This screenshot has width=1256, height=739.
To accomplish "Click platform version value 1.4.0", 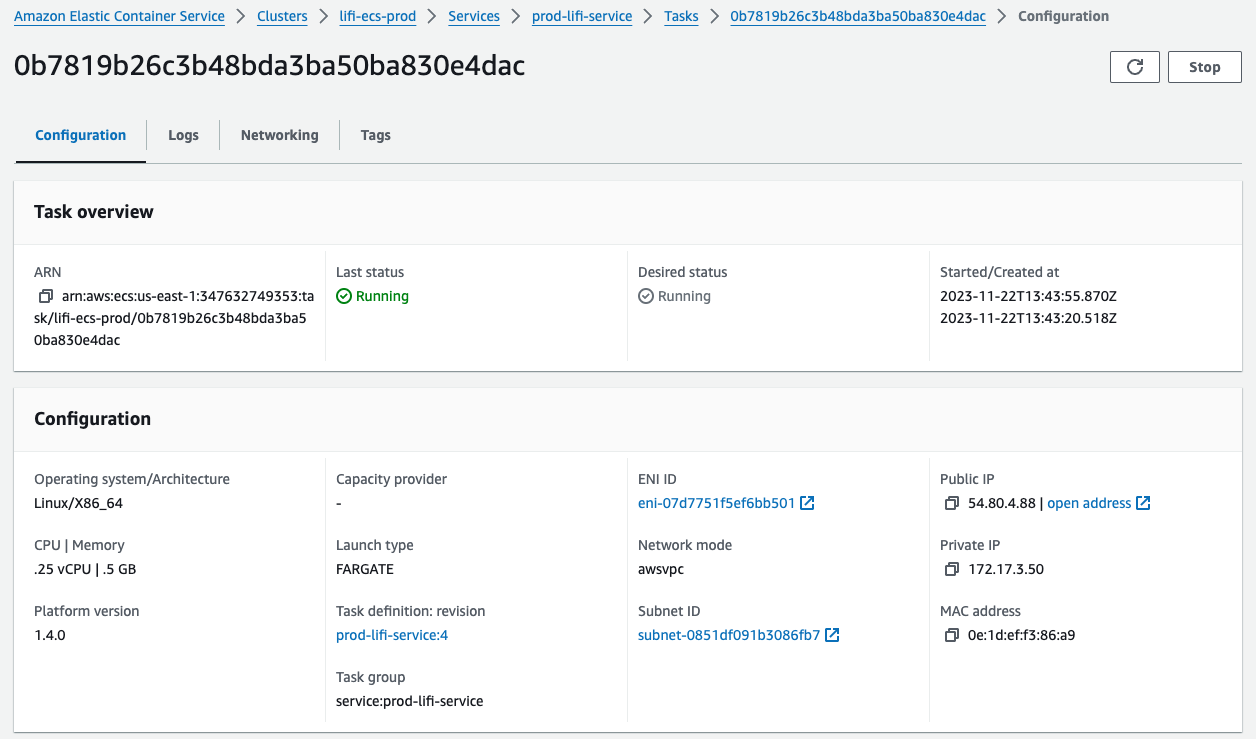I will [50, 635].
